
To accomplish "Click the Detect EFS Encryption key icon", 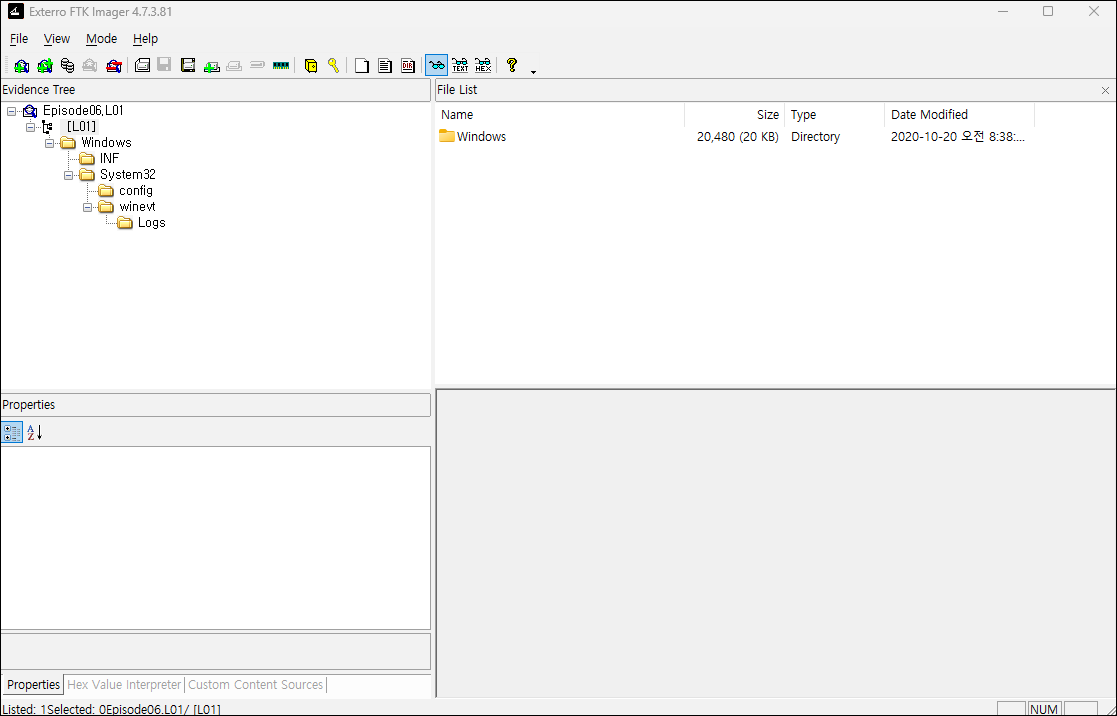I will pos(333,66).
